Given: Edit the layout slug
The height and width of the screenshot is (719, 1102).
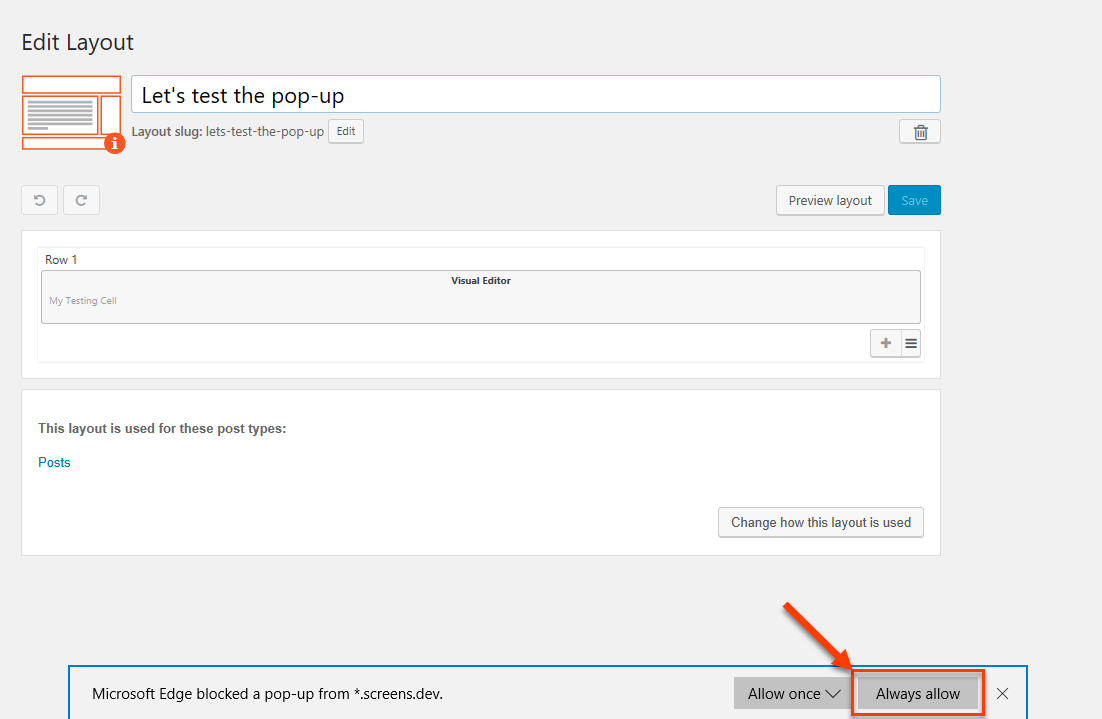Looking at the screenshot, I should [346, 131].
